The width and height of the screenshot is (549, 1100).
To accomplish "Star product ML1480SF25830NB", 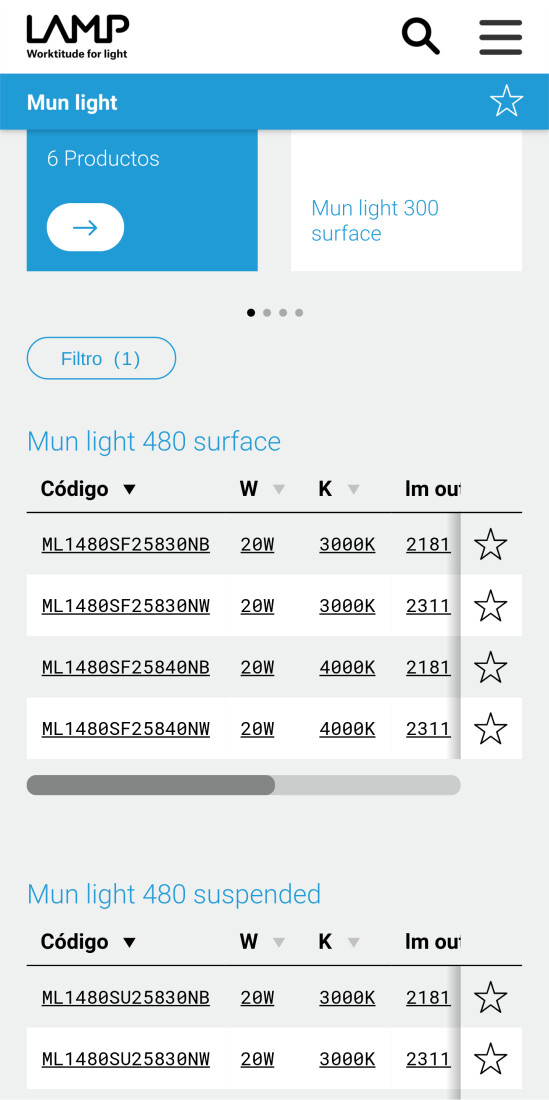I will tap(491, 544).
